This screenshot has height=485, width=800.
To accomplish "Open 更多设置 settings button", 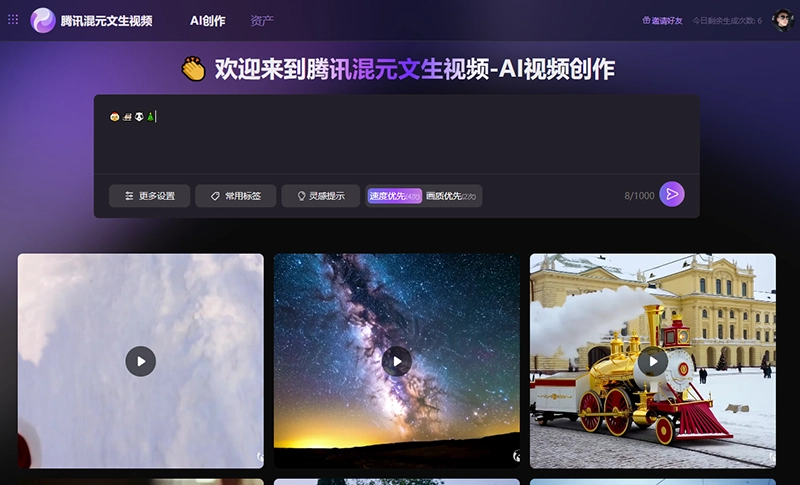I will point(149,196).
